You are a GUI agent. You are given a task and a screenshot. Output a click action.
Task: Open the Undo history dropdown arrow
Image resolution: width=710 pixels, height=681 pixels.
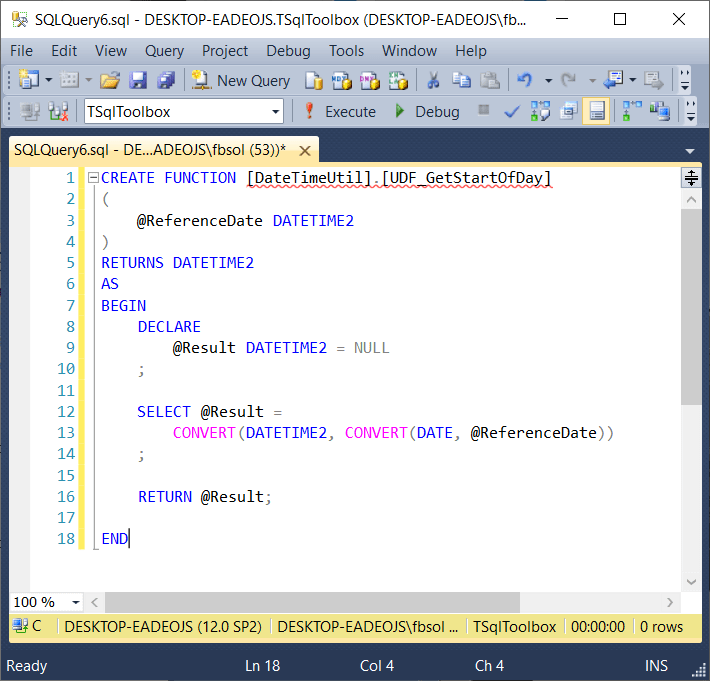548,81
